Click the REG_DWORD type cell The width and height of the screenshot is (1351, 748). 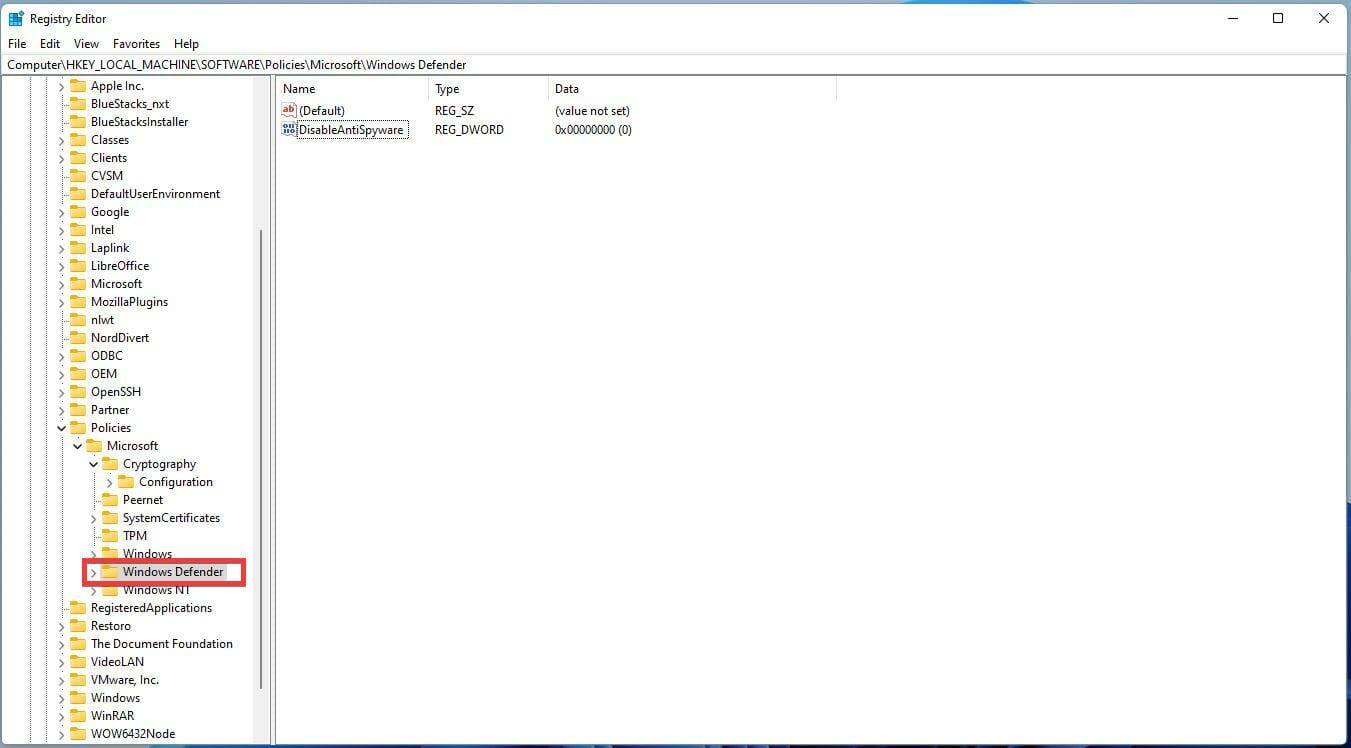pyautogui.click(x=469, y=130)
